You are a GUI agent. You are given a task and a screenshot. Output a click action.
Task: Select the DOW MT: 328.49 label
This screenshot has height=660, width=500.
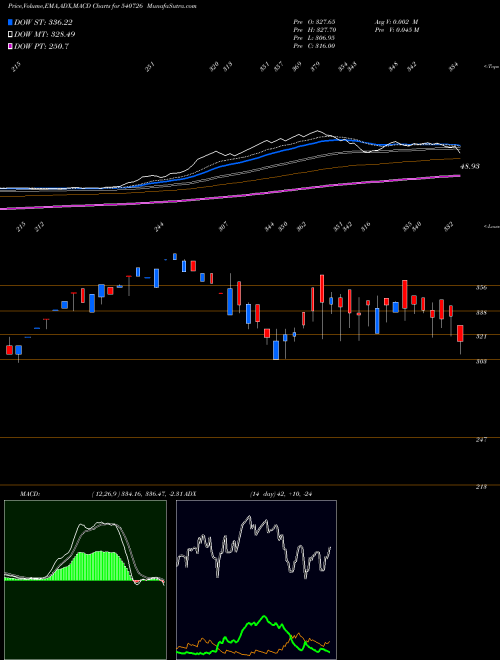pyautogui.click(x=45, y=34)
